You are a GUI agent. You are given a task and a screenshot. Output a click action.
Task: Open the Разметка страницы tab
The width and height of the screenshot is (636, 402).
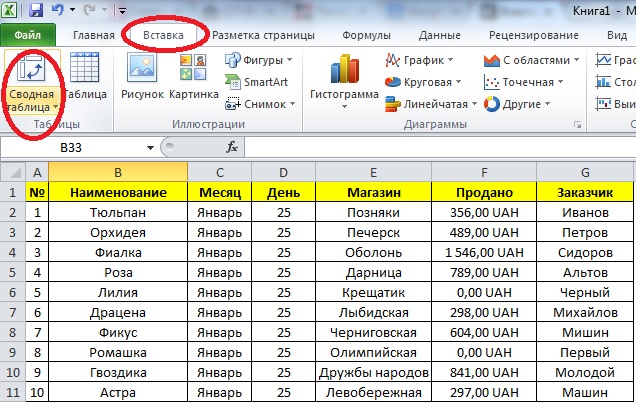pyautogui.click(x=263, y=35)
